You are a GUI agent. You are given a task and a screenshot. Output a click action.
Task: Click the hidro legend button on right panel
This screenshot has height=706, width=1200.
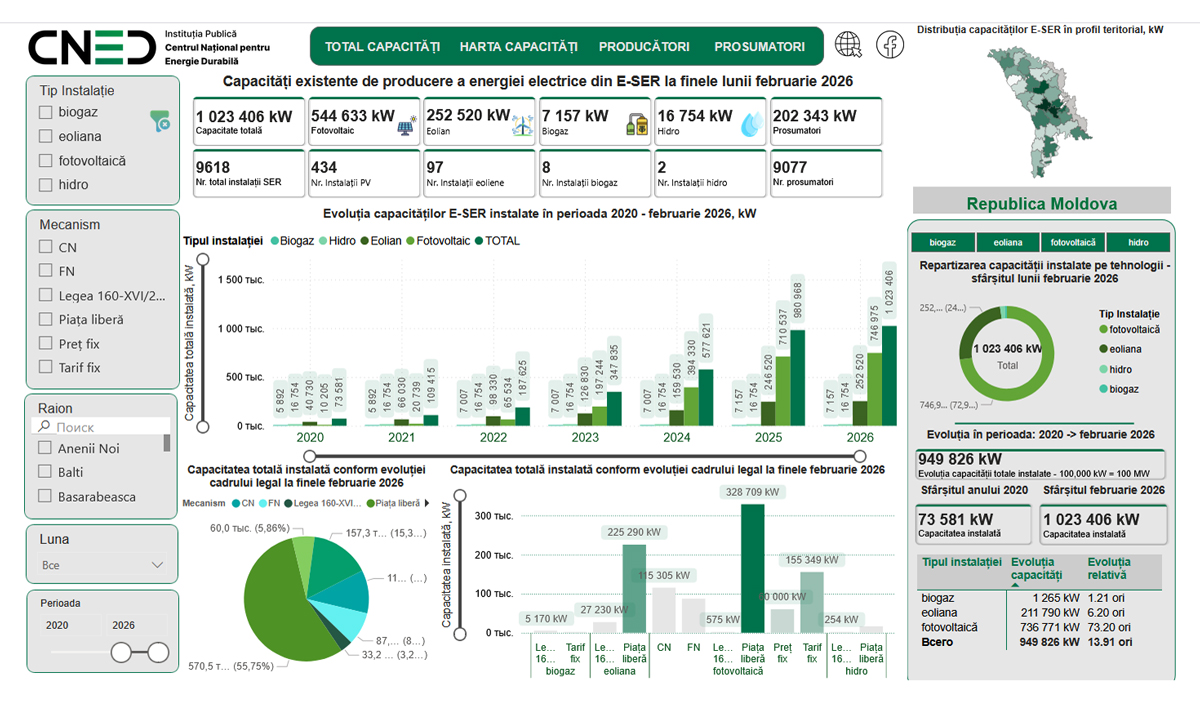click(x=1138, y=241)
